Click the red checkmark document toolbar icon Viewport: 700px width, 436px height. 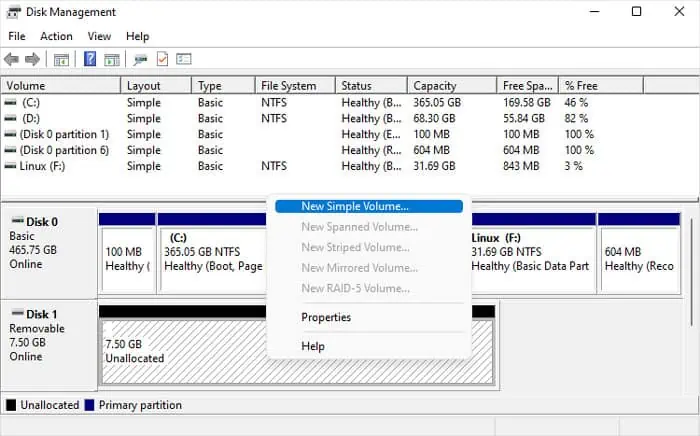tap(162, 59)
